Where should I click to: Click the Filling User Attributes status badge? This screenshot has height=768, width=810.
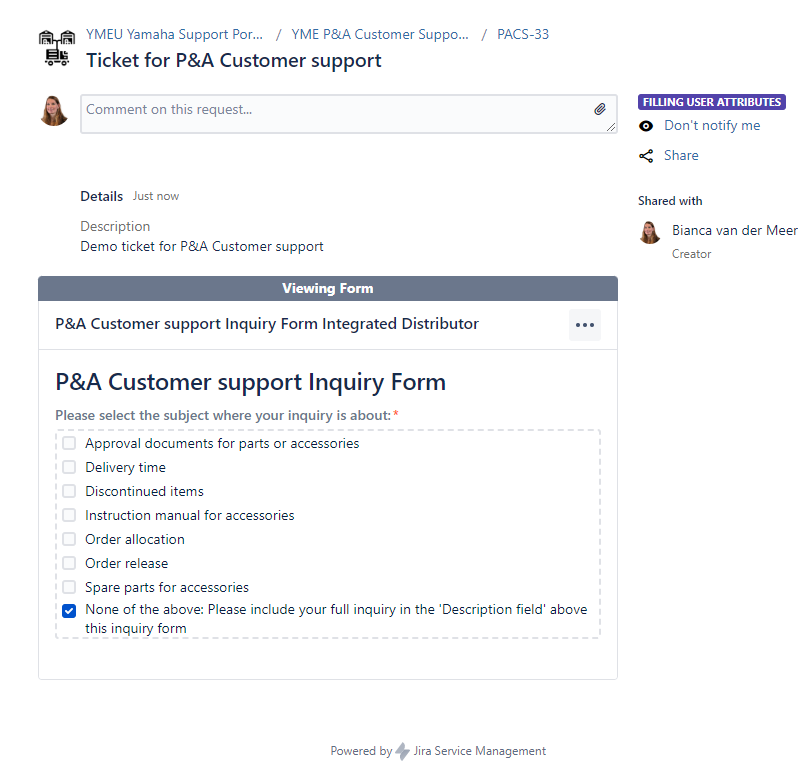(711, 102)
